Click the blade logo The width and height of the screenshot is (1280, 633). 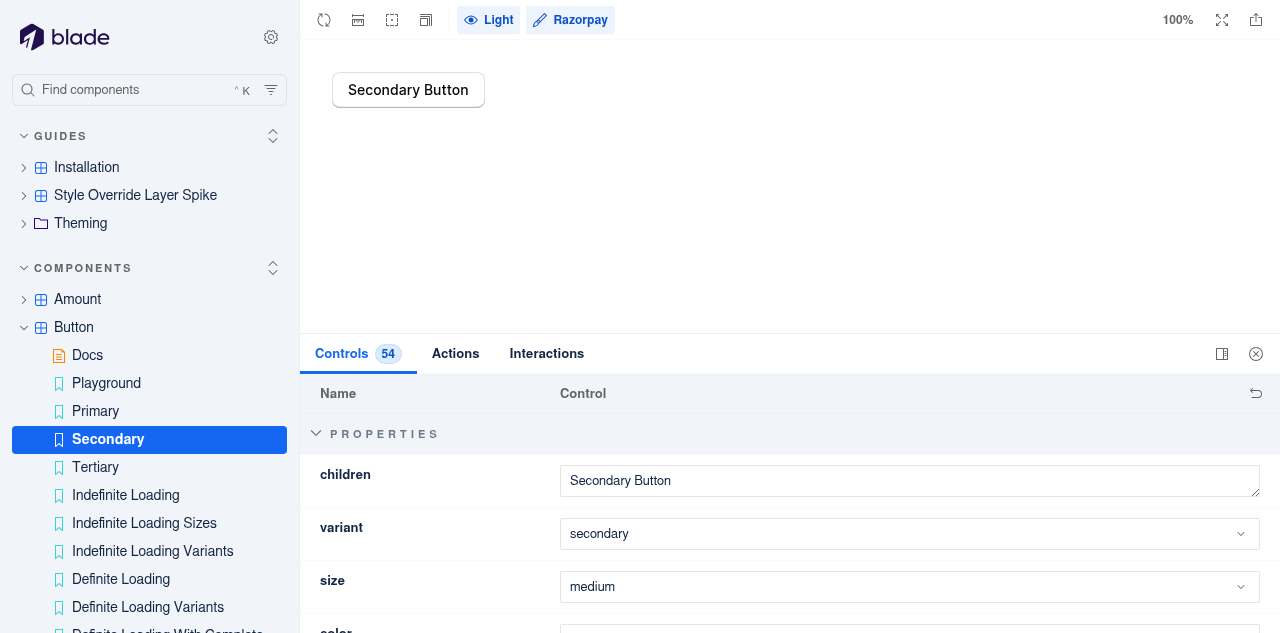(64, 37)
